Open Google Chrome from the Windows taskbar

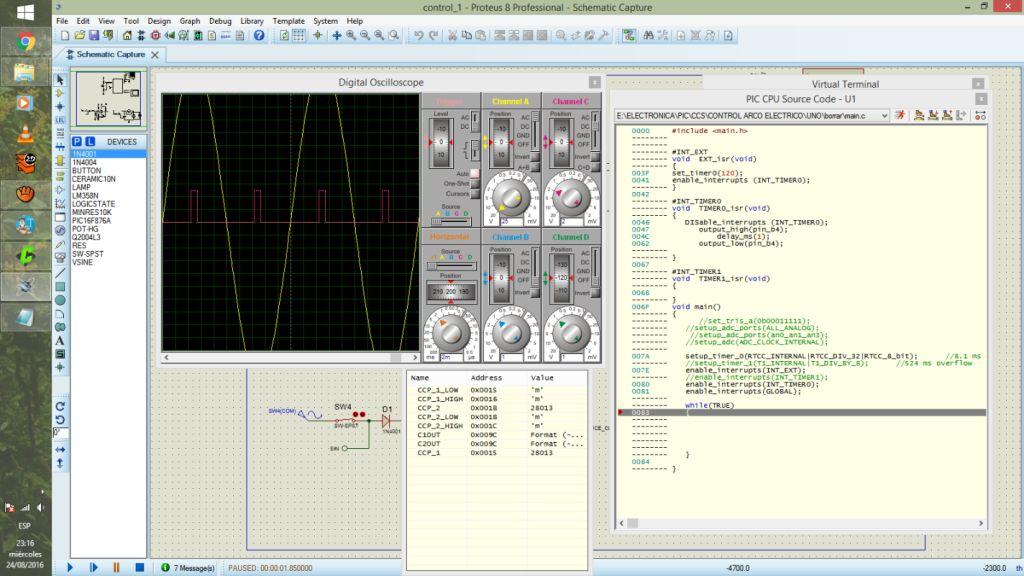click(25, 42)
